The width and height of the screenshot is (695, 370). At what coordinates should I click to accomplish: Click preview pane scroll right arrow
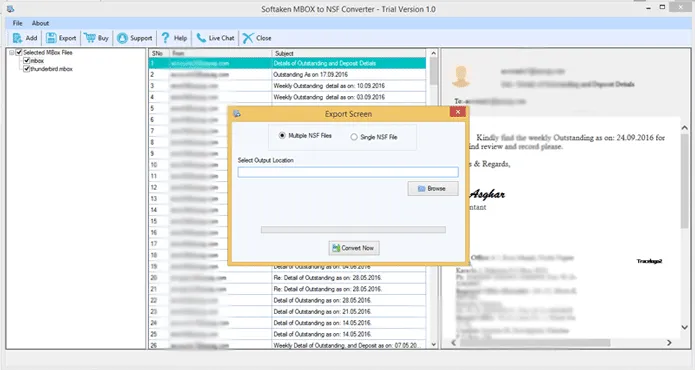pos(669,343)
